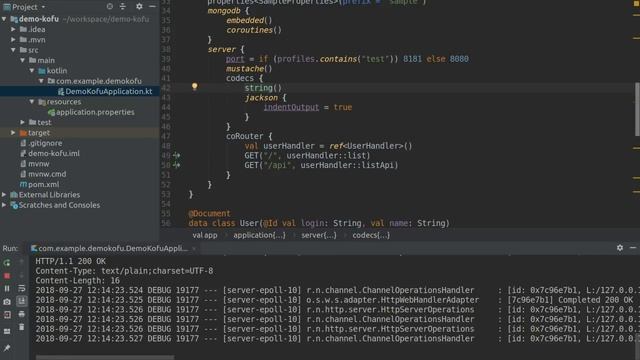Image resolution: width=640 pixels, height=360 pixels.
Task: Collapse the resources folder
Action: [x=32, y=102]
